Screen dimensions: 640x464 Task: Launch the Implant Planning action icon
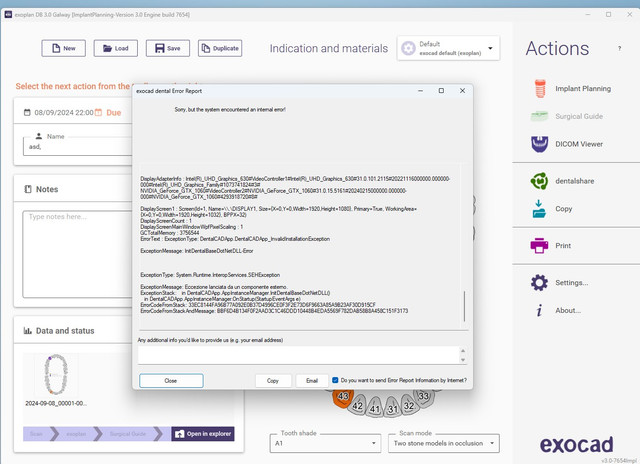tap(540, 89)
